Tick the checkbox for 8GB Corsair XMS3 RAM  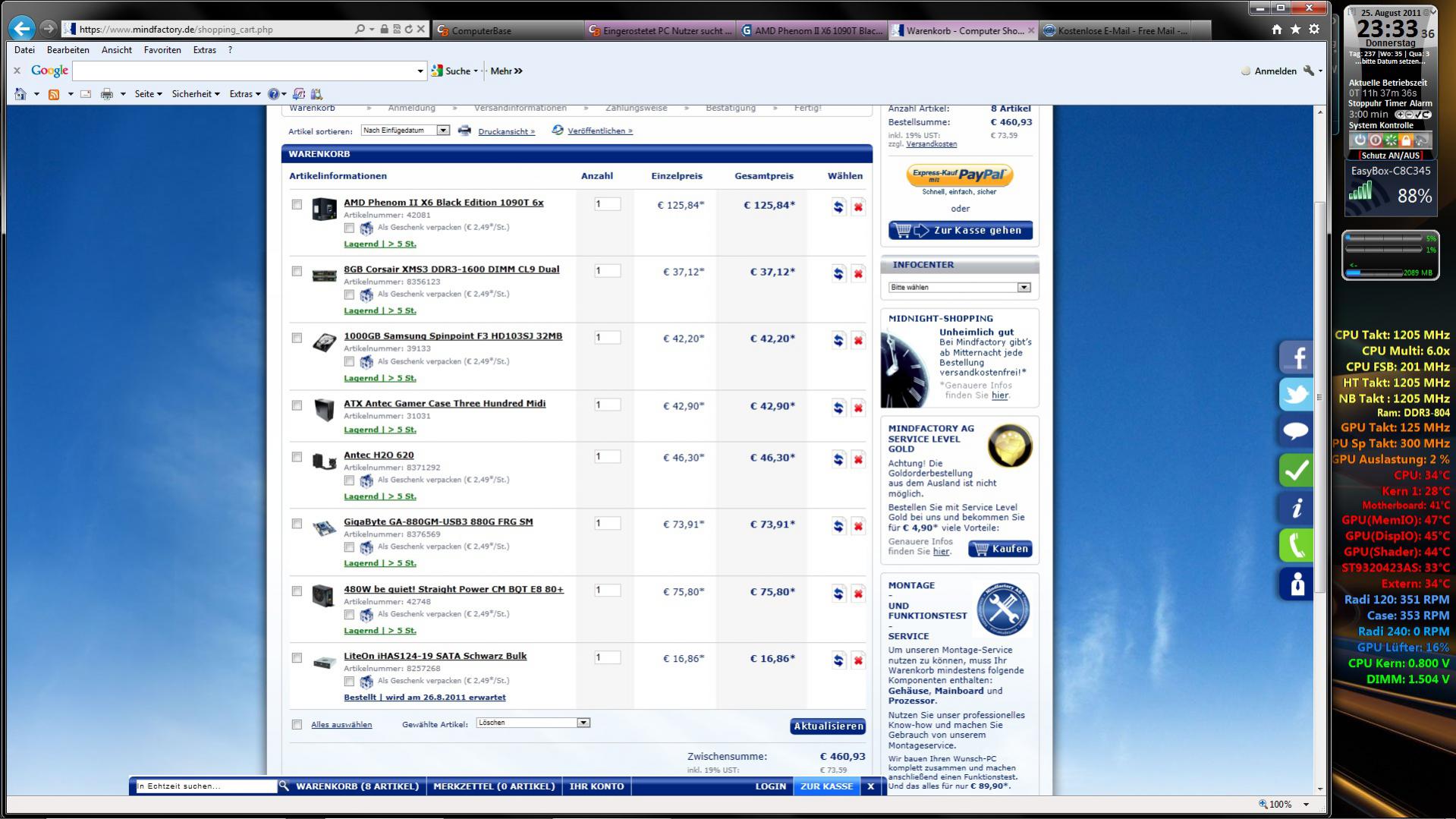point(297,271)
